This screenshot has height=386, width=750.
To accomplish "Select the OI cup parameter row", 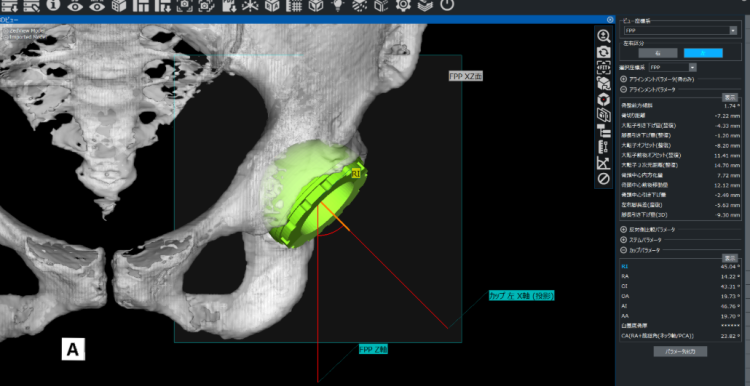I will click(680, 287).
